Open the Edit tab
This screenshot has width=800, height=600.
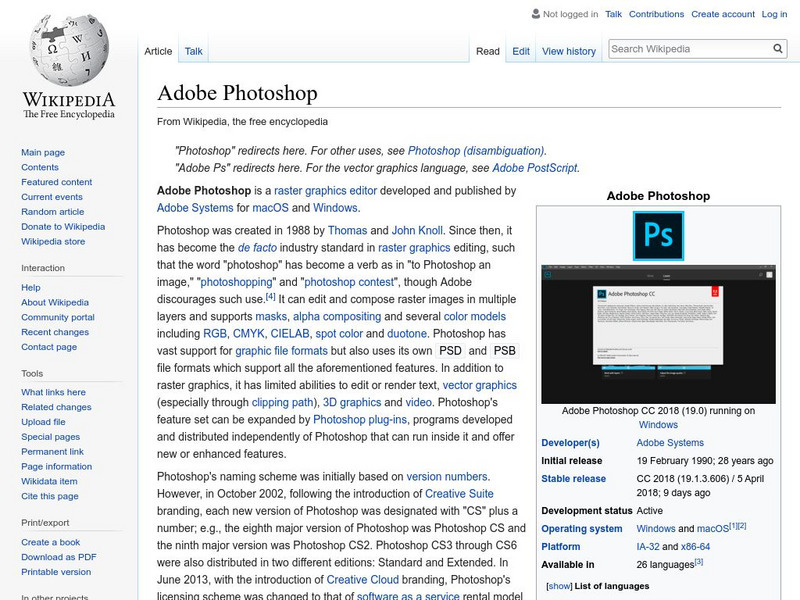(x=521, y=51)
